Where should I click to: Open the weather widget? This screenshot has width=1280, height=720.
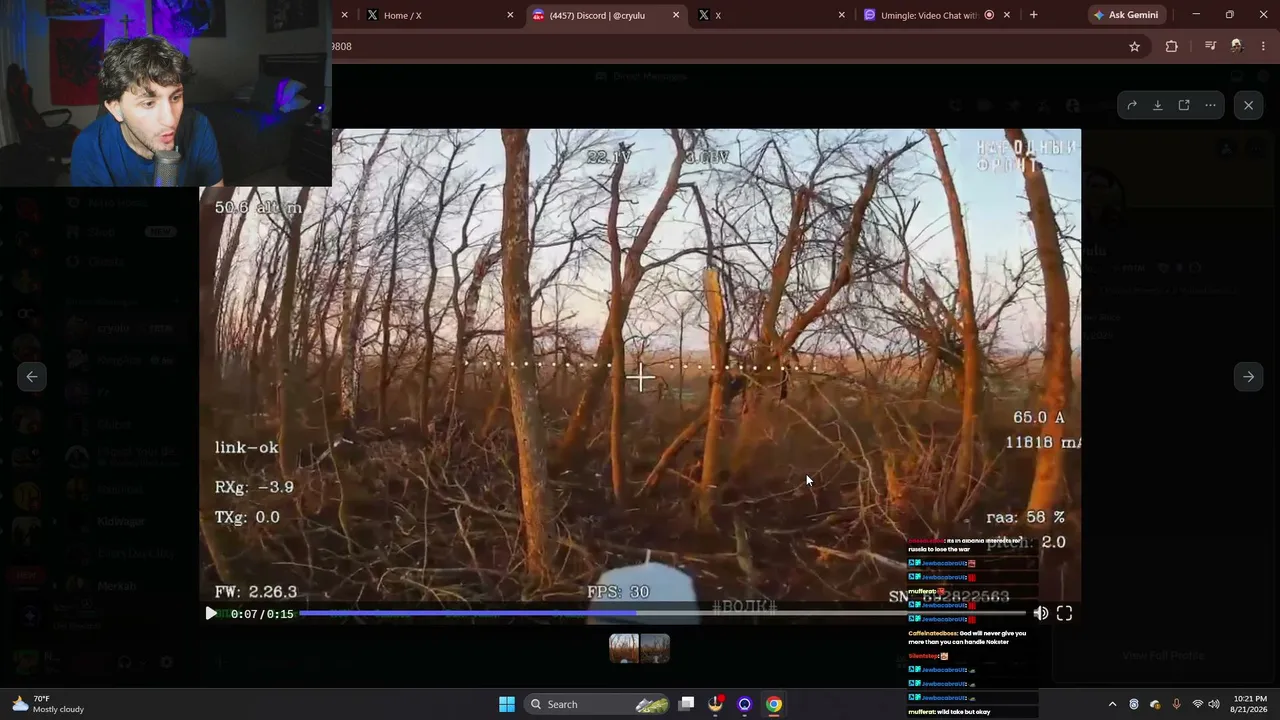[x=48, y=704]
